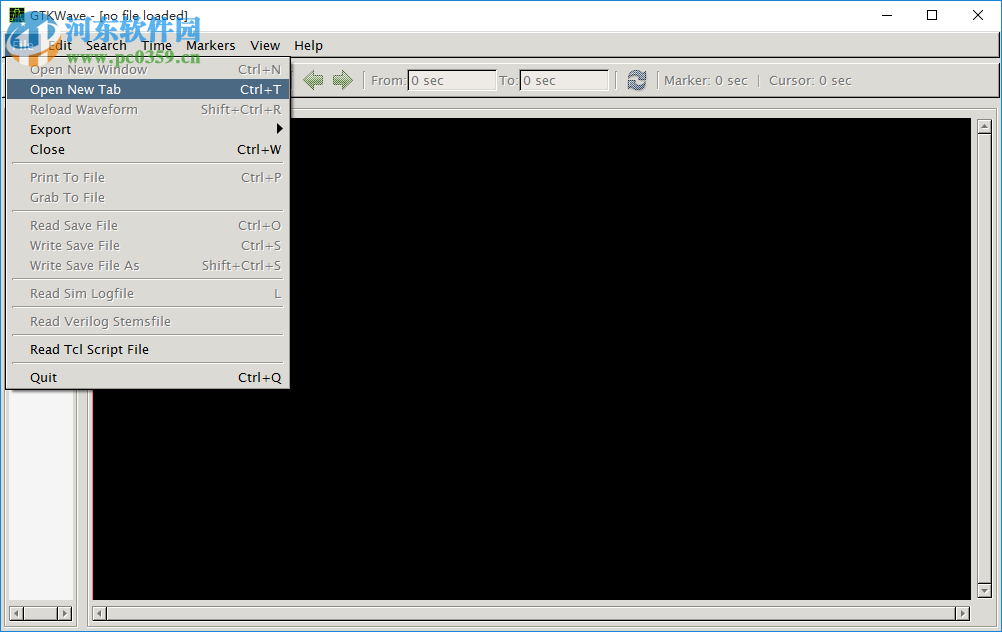Viewport: 1002px width, 632px height.
Task: Choose Write Save File As entry
Action: pos(148,265)
